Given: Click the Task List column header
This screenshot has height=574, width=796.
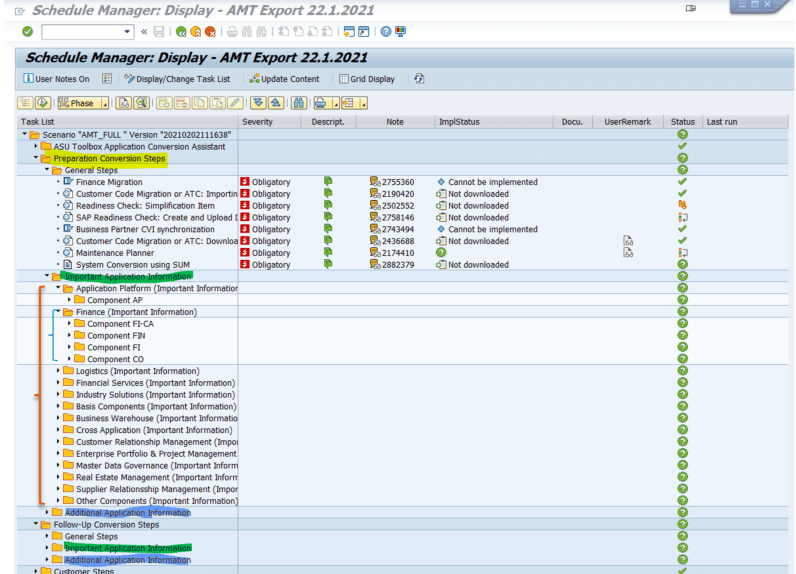Looking at the screenshot, I should (127, 122).
